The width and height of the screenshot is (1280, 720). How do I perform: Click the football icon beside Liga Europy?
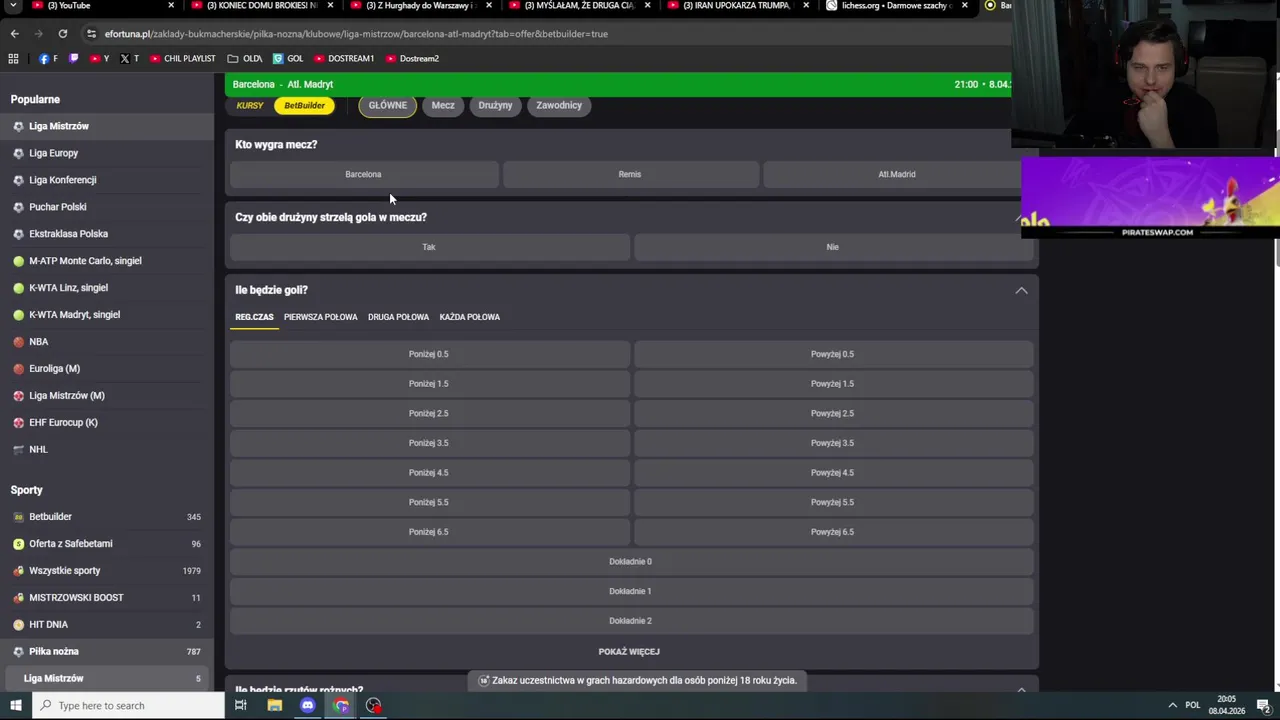tap(19, 153)
